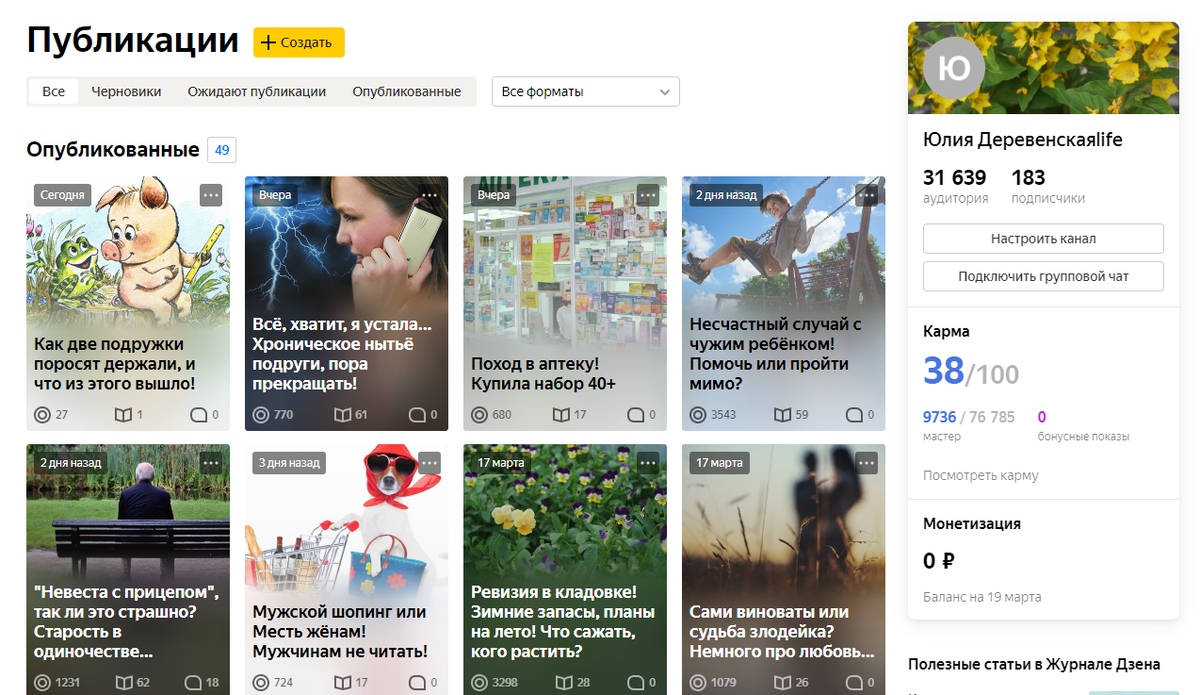Screen dimensions: 1200x695
Task: Click published count badge 49
Action: coord(222,151)
